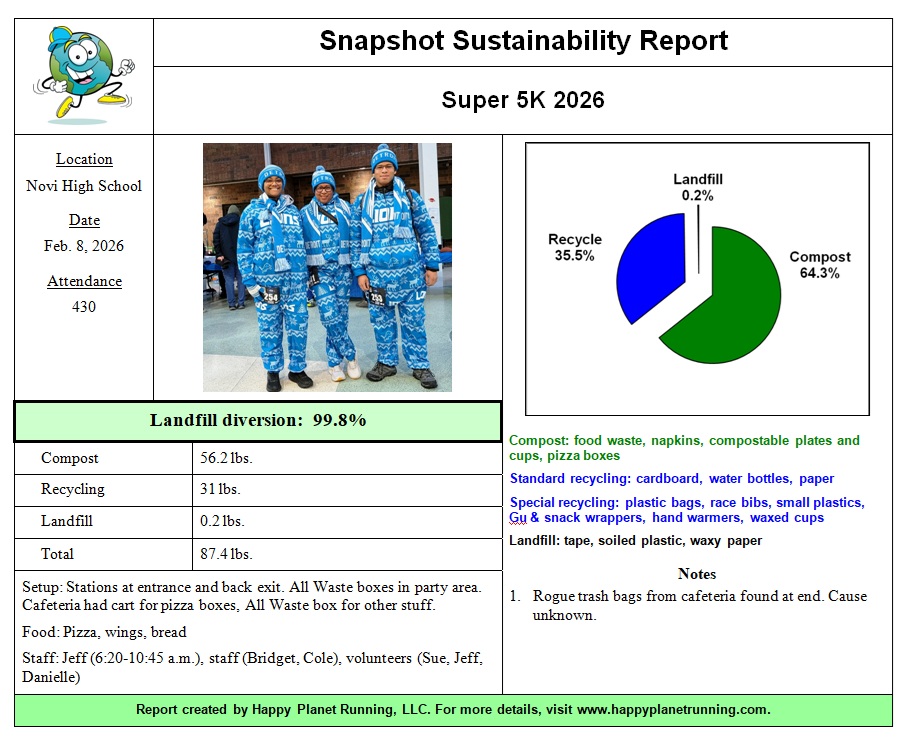Click the Compost 64.3% chart label
The height and width of the screenshot is (747, 915).
point(820,265)
